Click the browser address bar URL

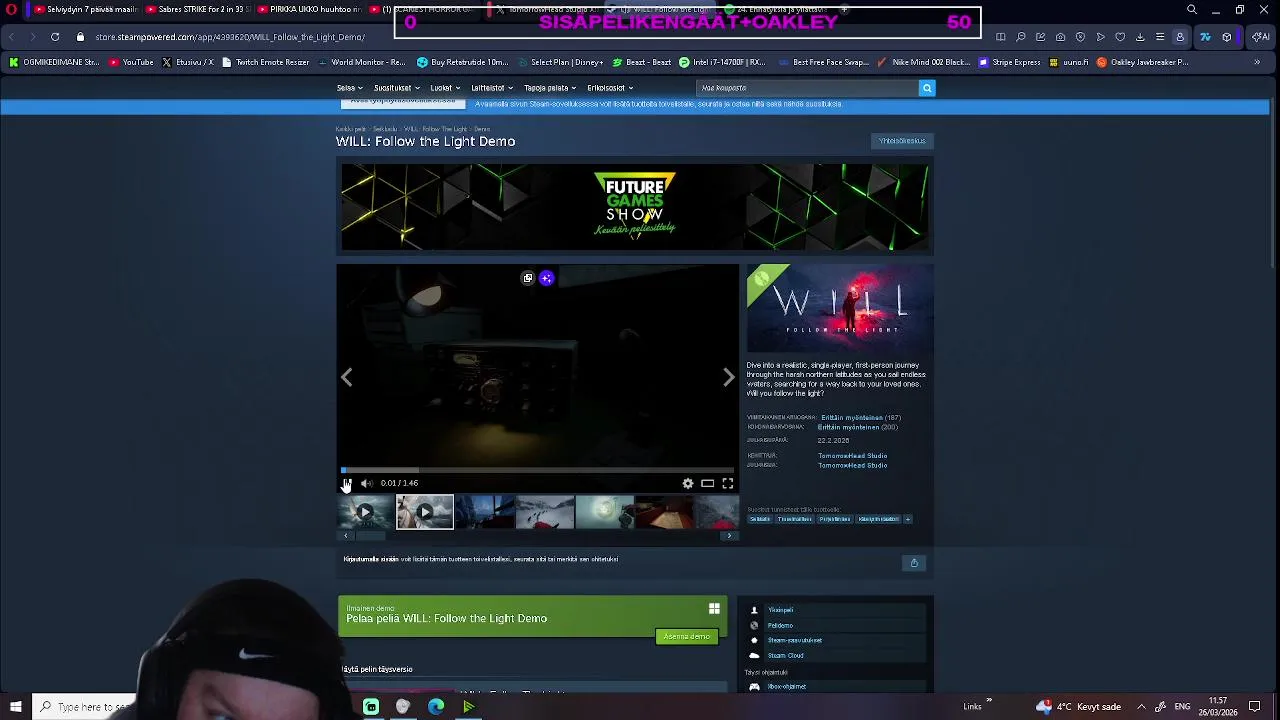tap(230, 37)
